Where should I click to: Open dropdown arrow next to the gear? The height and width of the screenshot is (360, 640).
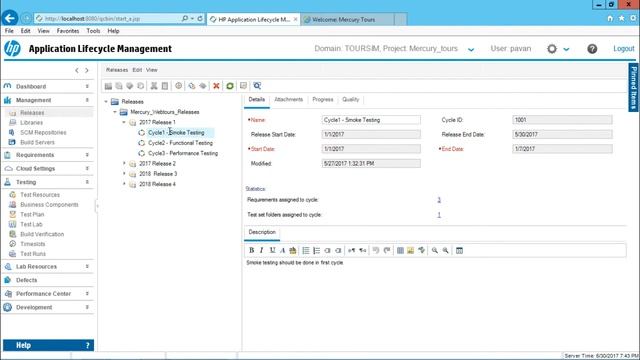pyautogui.click(x=566, y=49)
